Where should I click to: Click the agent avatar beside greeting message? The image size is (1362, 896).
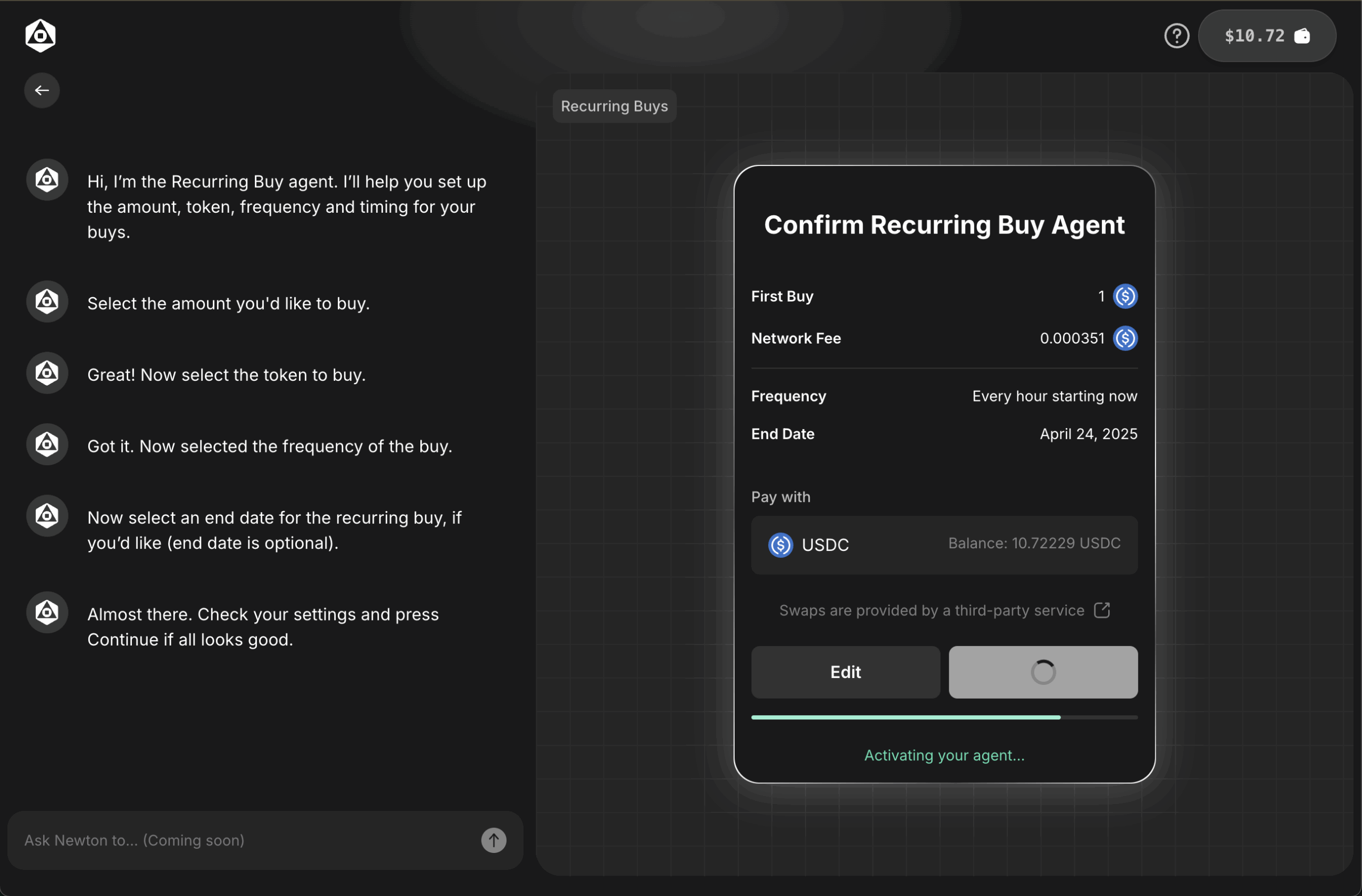tap(47, 180)
